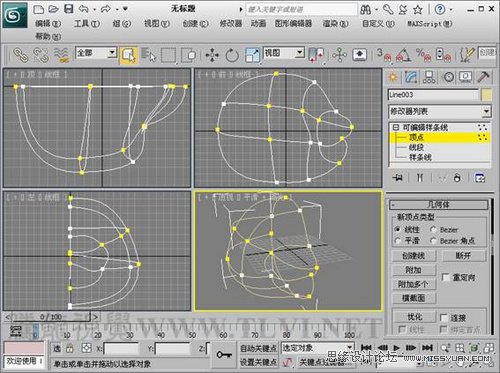
Task: Collapse the 可编辑样条线 stack entry
Action: (396, 127)
